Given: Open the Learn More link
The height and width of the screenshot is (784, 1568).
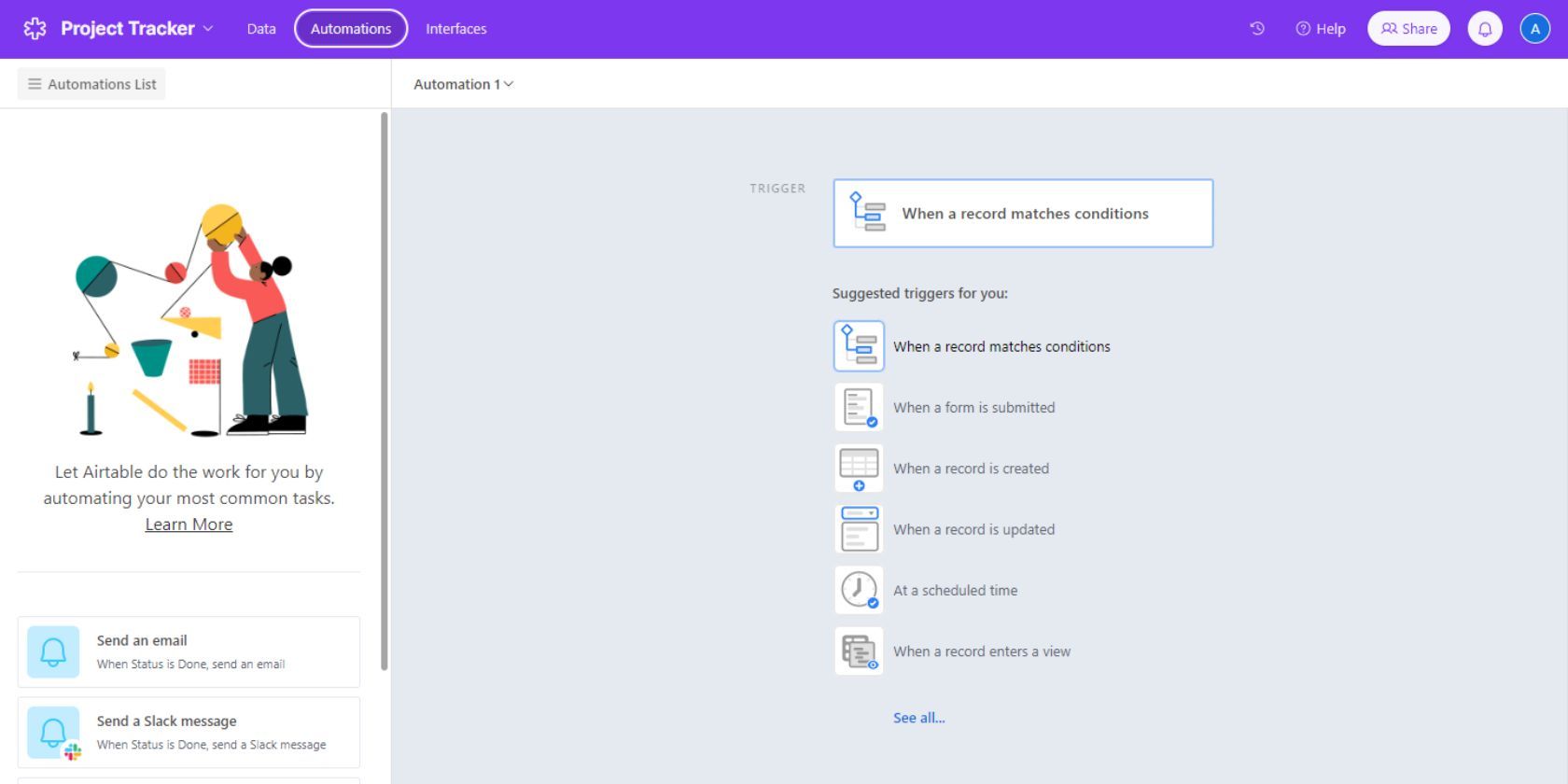Looking at the screenshot, I should point(189,525).
